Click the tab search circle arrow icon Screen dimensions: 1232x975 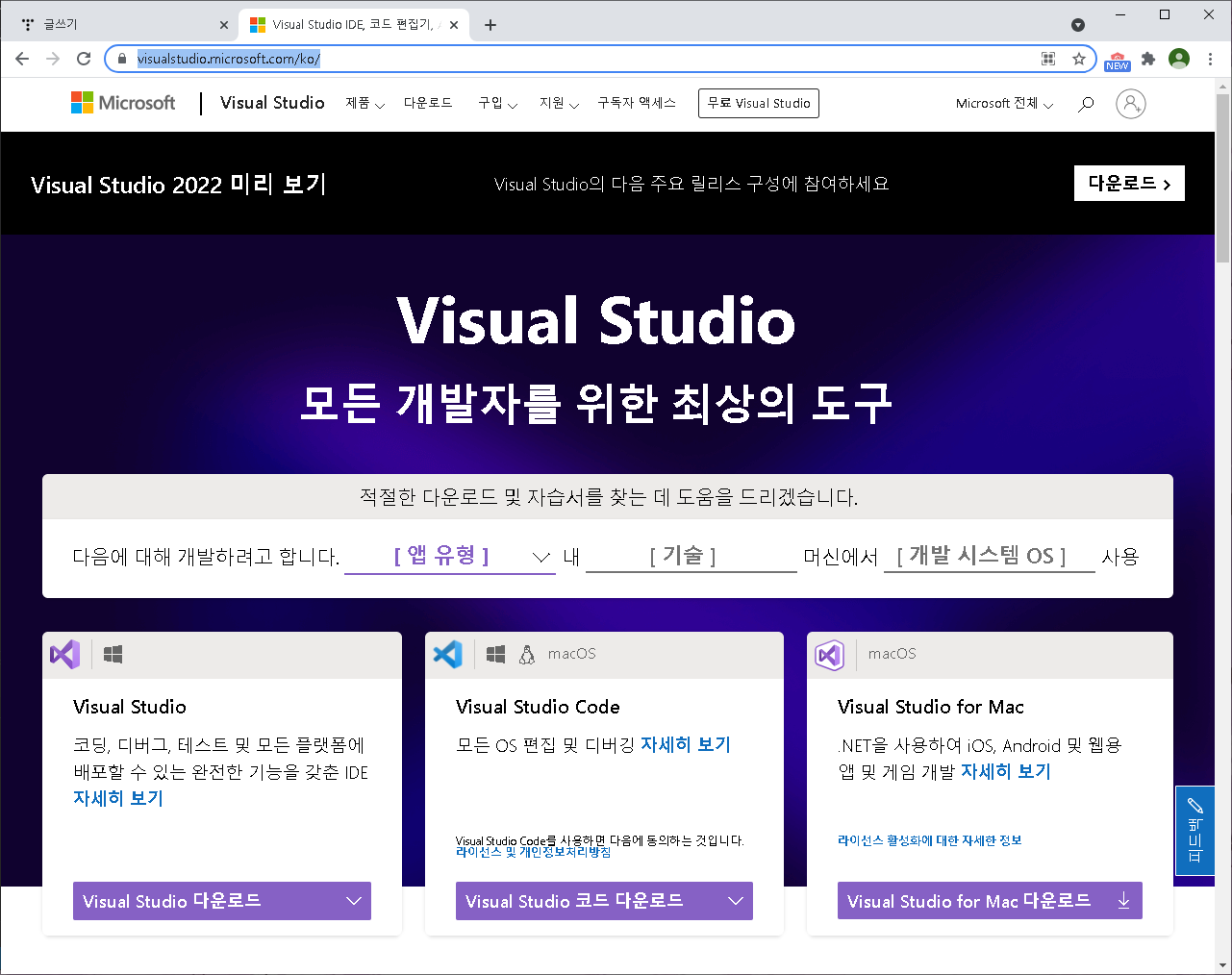[1078, 25]
